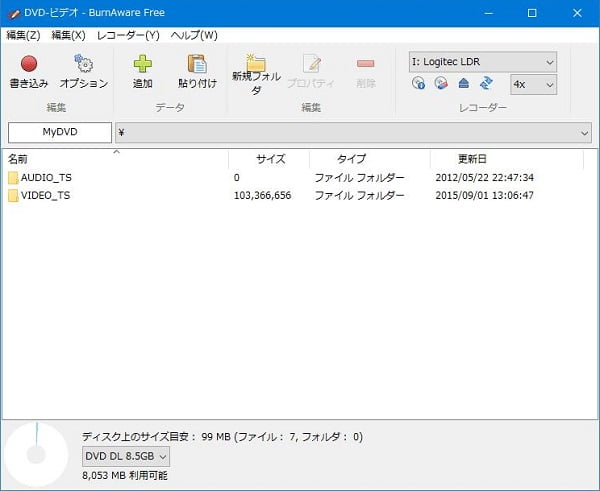Click the VIDEO_TS folder name
The image size is (600, 491).
pyautogui.click(x=46, y=196)
